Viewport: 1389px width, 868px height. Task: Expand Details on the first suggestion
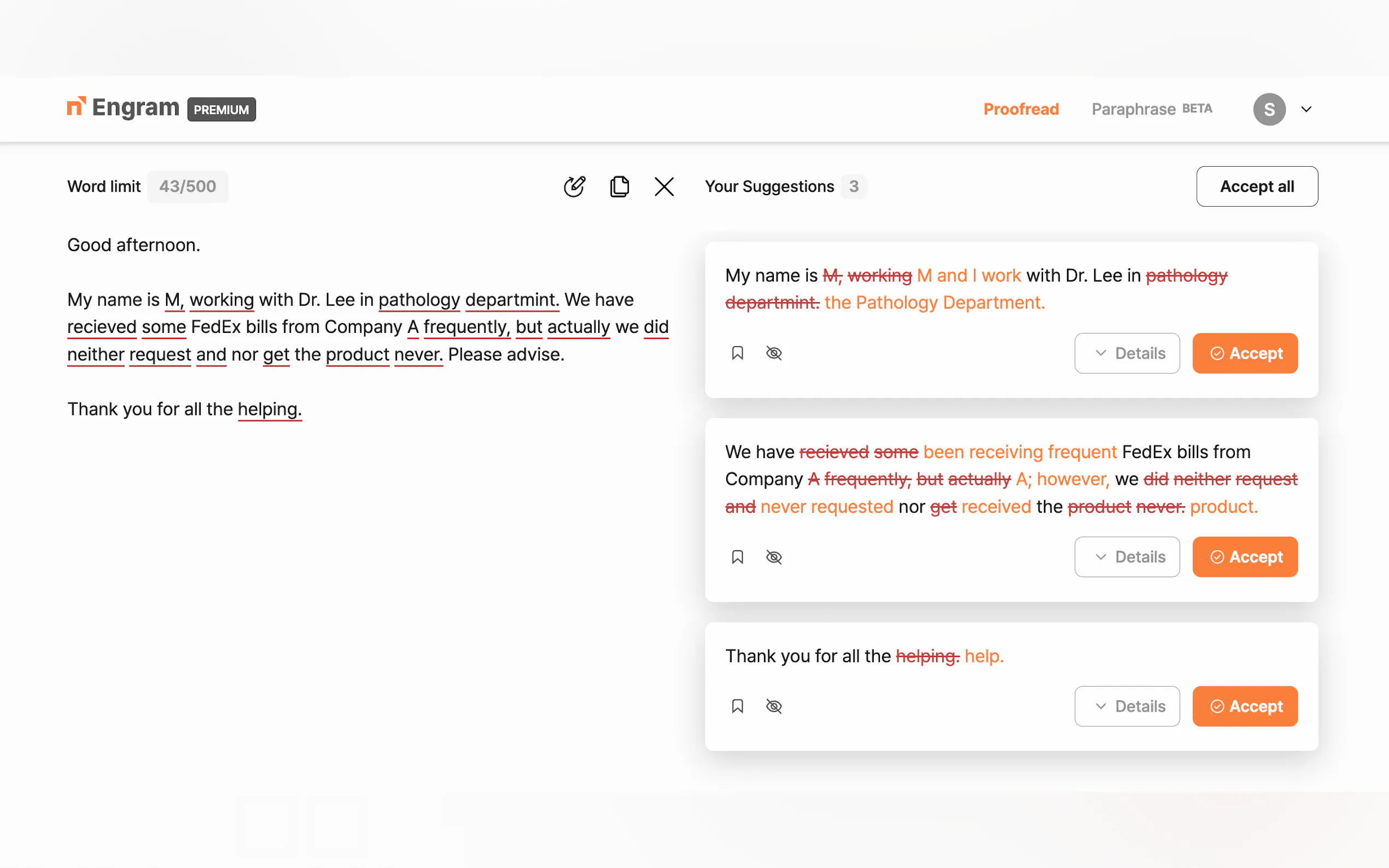pos(1127,353)
